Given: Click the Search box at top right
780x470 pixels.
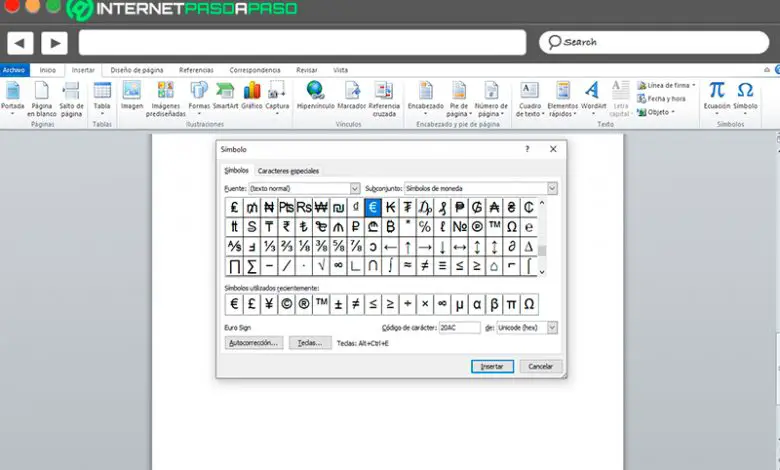Looking at the screenshot, I should [x=654, y=42].
